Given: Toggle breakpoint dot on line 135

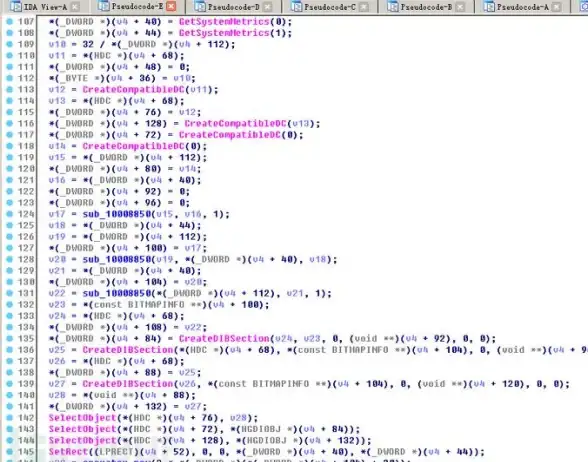Looking at the screenshot, I should pyautogui.click(x=10, y=339).
